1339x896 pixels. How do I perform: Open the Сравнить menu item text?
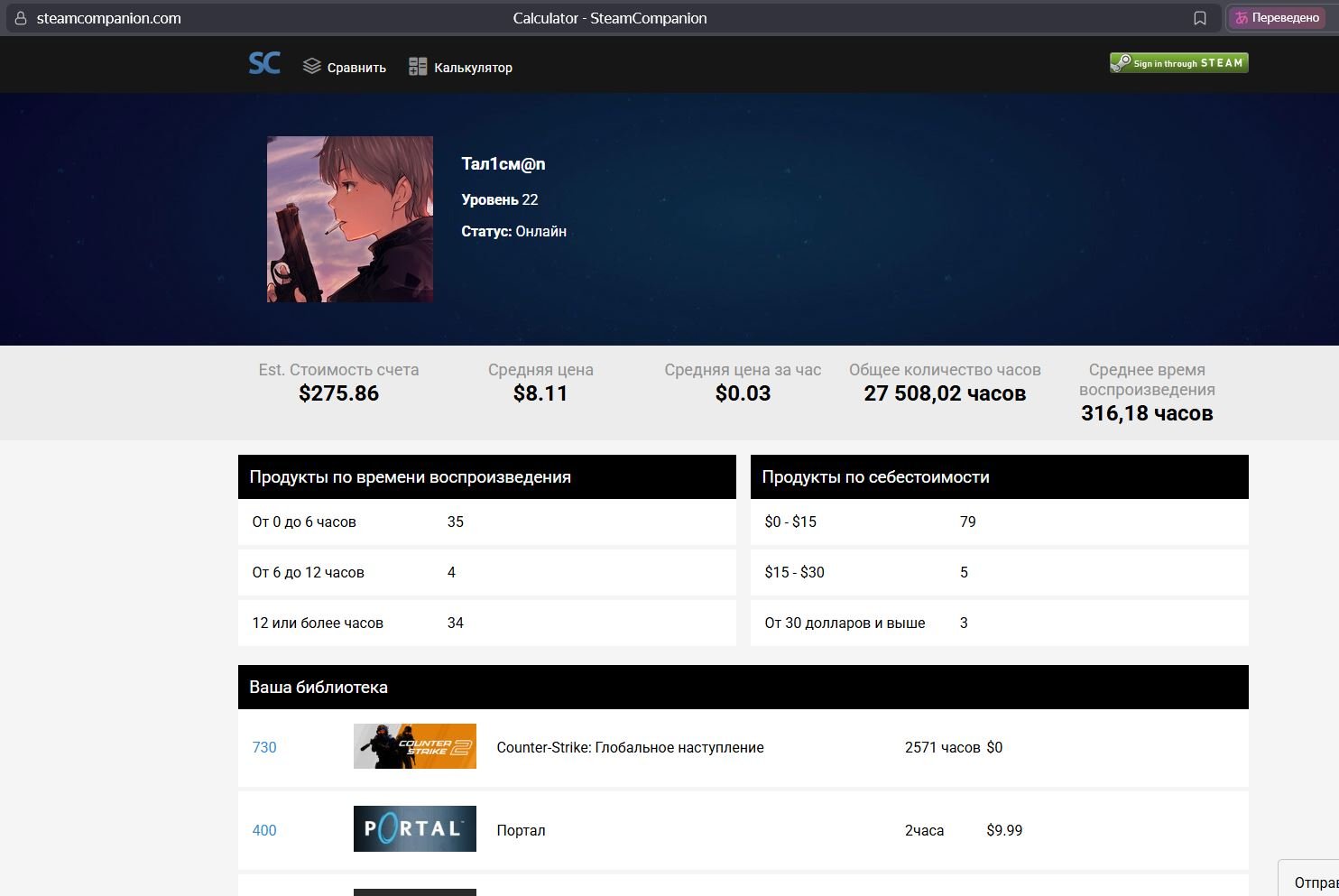coord(356,68)
